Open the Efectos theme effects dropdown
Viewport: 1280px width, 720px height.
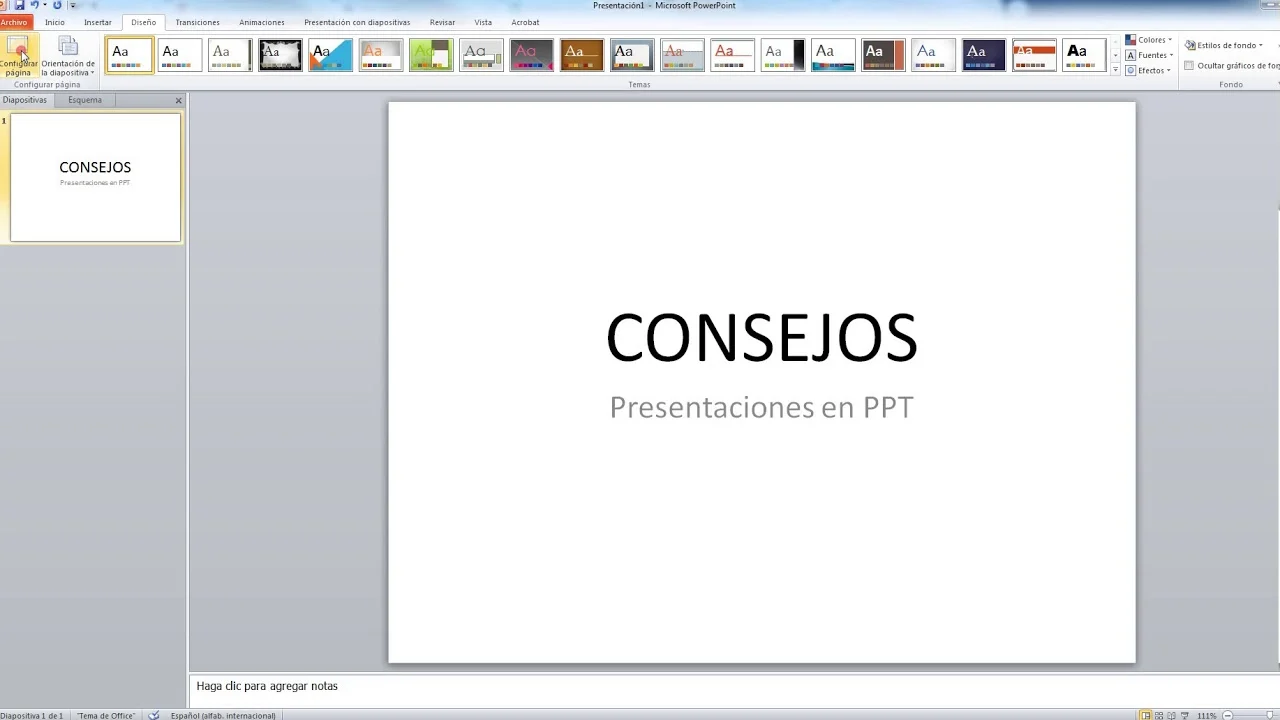1150,70
